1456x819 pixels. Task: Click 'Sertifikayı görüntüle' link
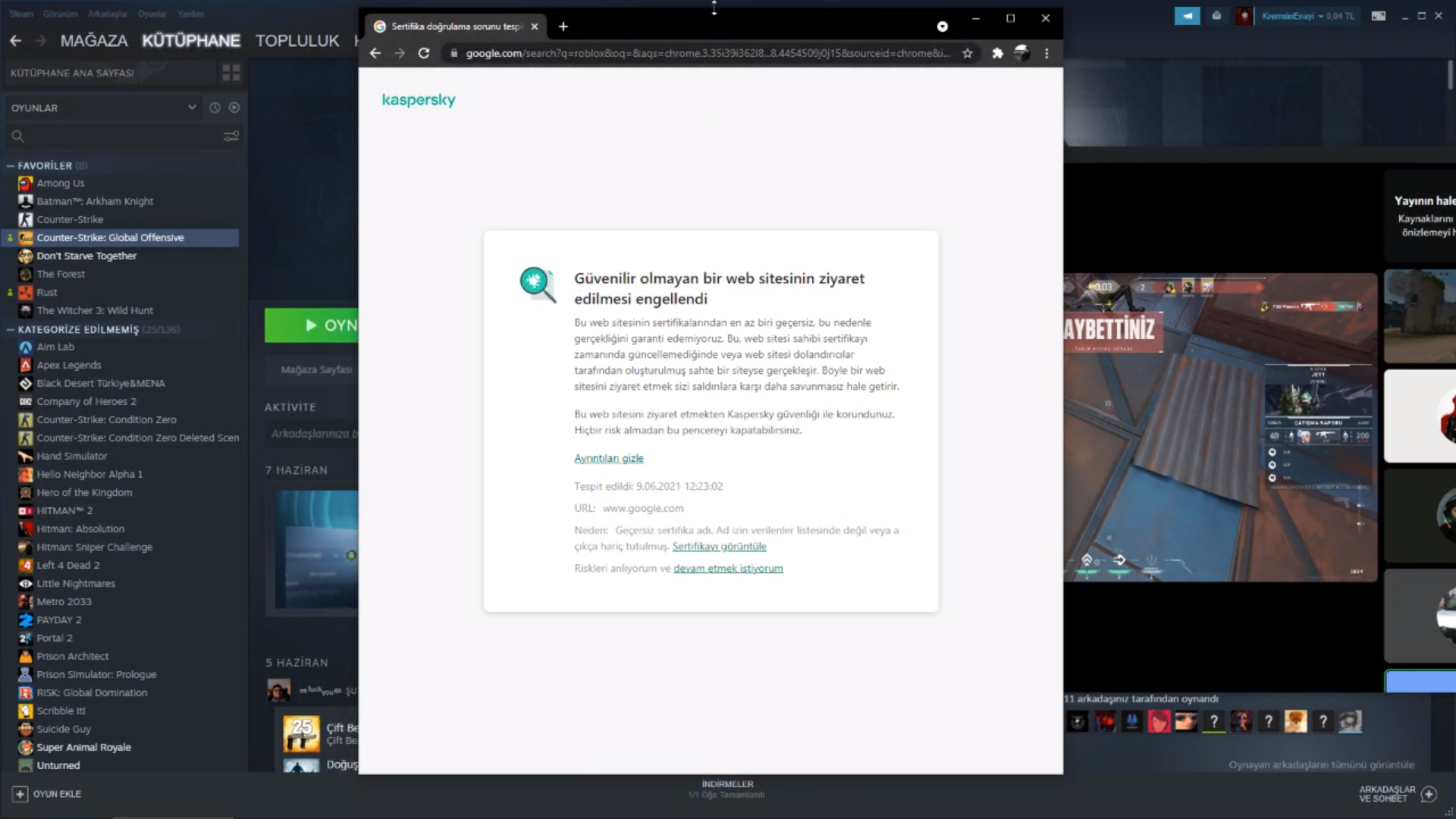coord(719,546)
